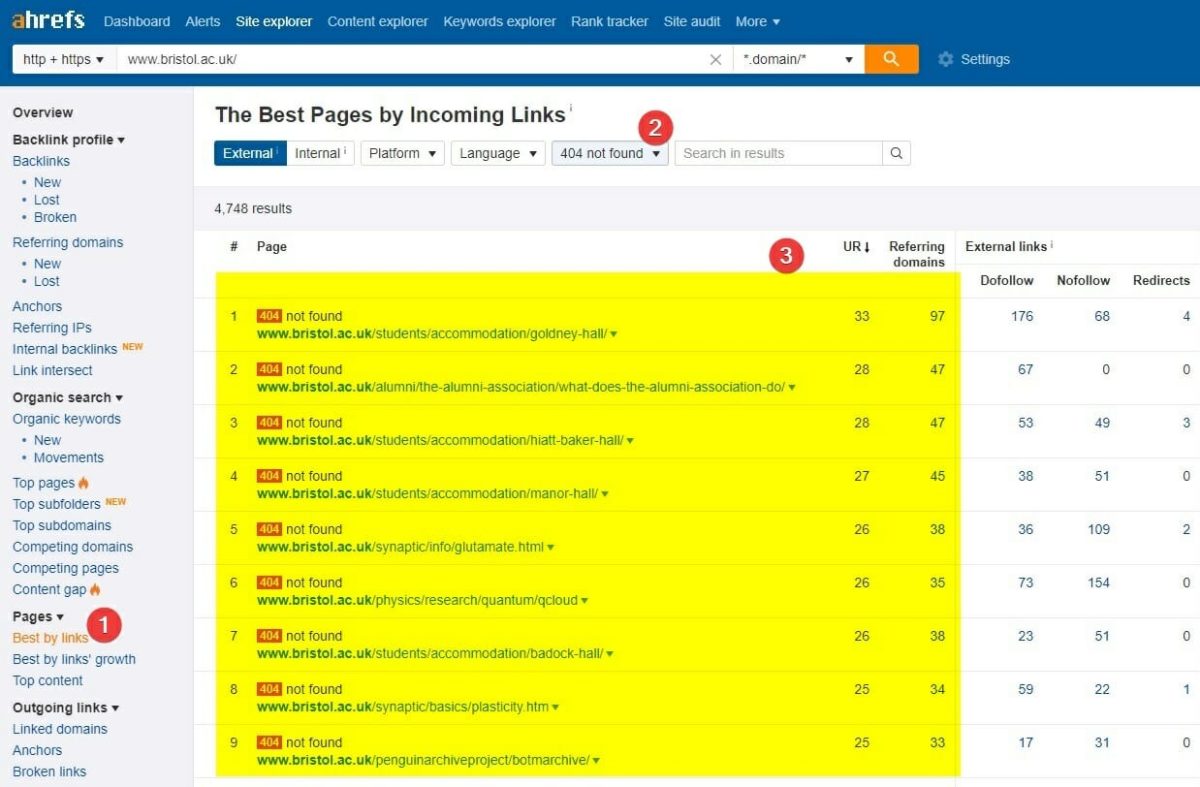Click the Search in results field
The height and width of the screenshot is (787, 1200).
pyautogui.click(x=777, y=153)
